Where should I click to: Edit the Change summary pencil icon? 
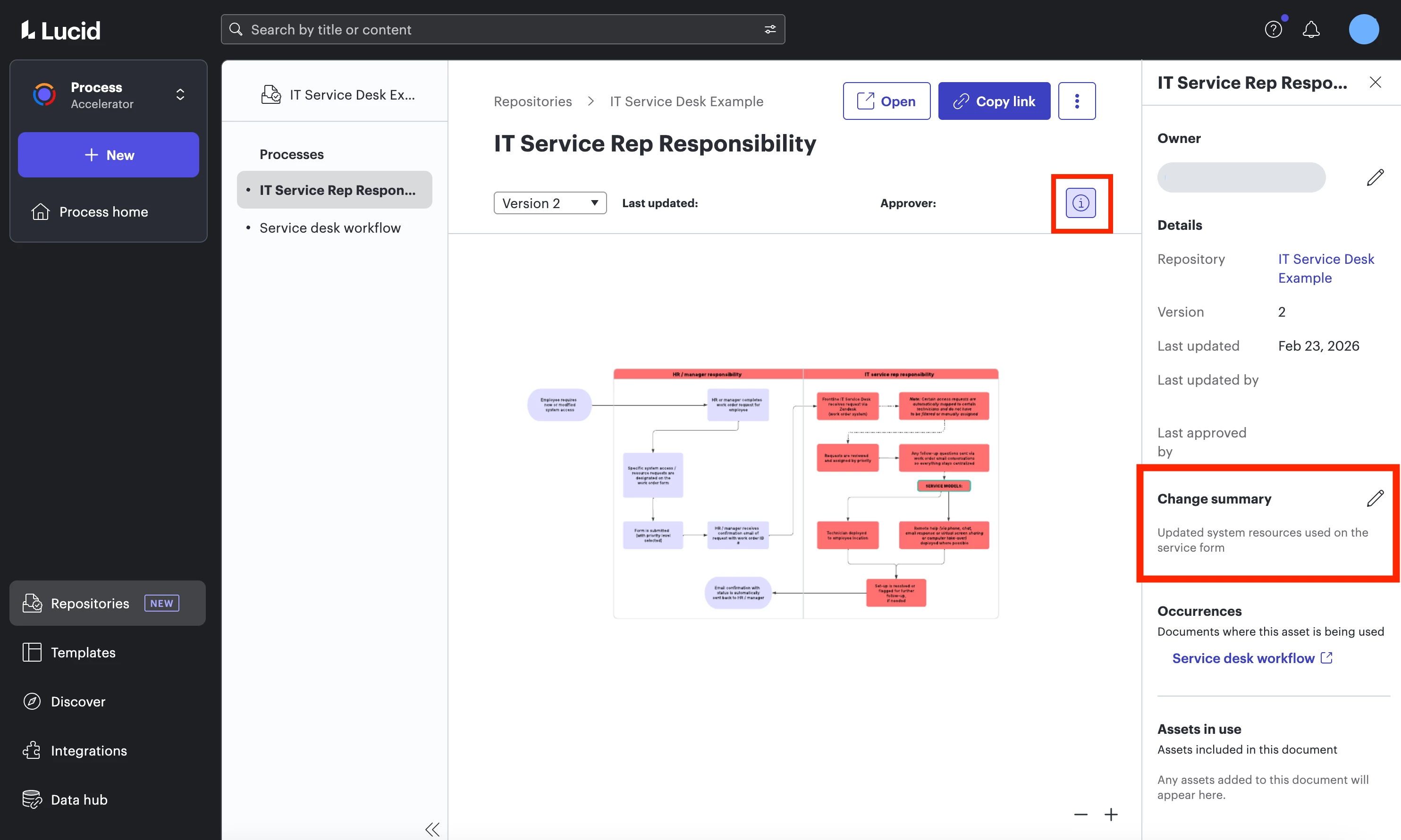[1375, 499]
